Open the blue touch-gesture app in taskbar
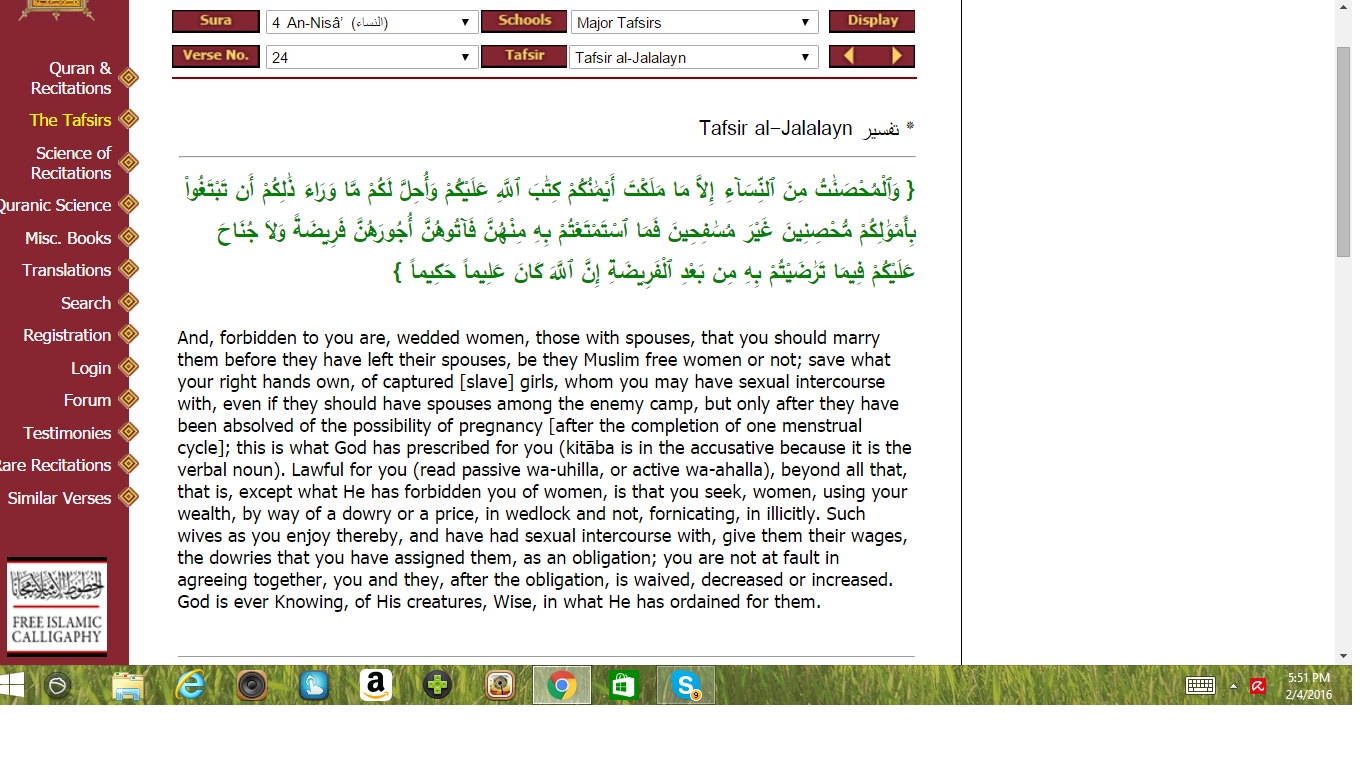The image size is (1366, 768). 314,686
